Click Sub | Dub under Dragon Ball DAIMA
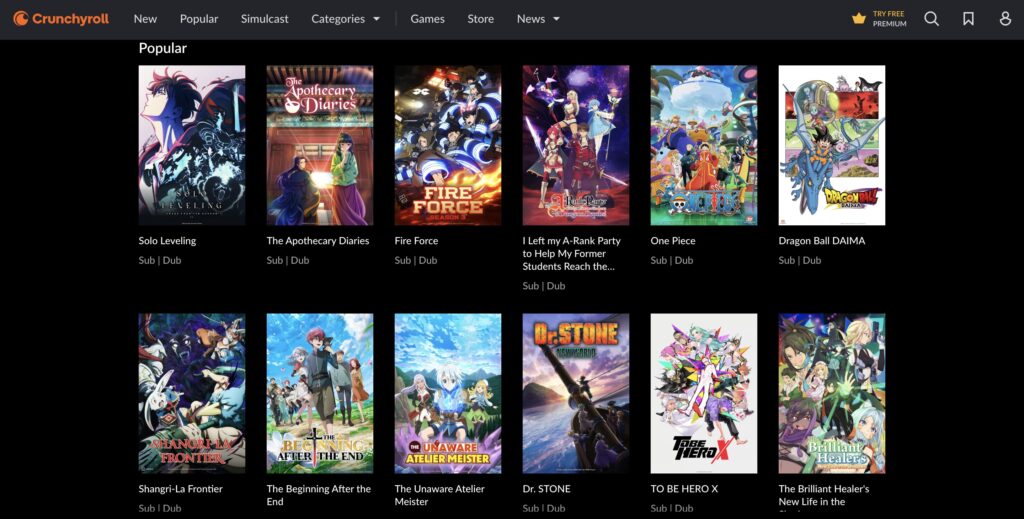The width and height of the screenshot is (1024, 519). (800, 260)
